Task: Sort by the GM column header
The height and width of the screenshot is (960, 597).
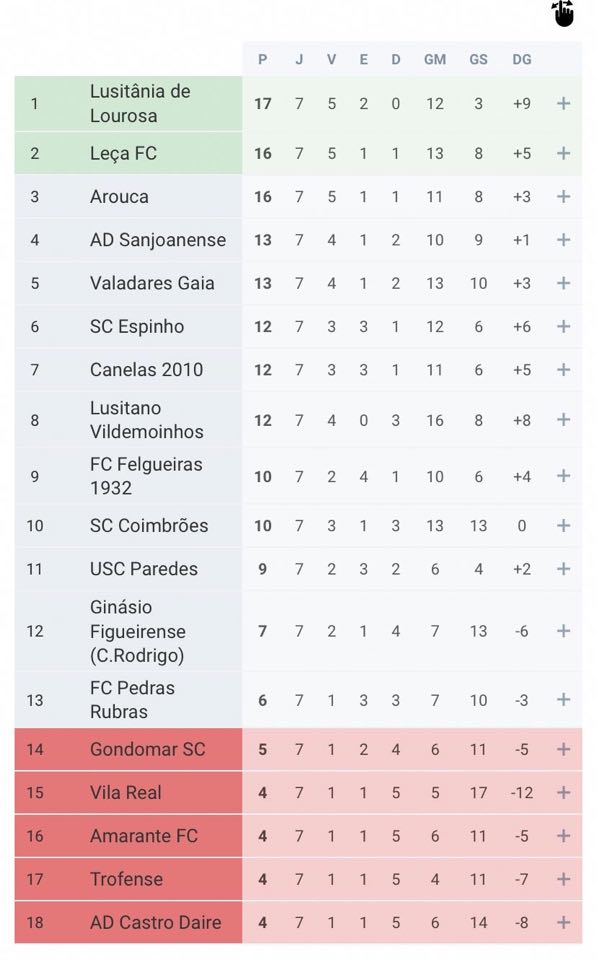Action: coord(435,59)
